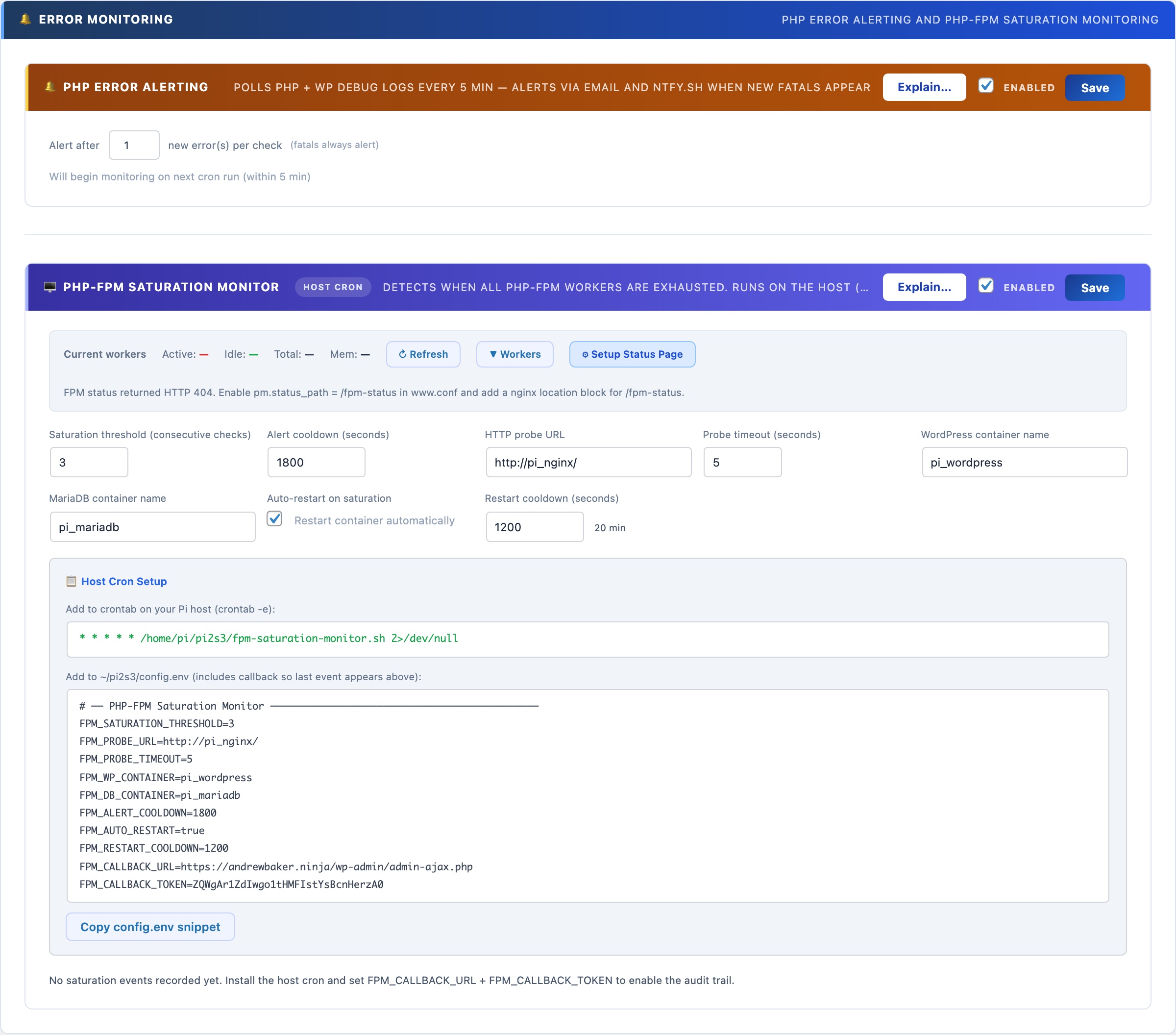The width and height of the screenshot is (1176, 1035).
Task: Edit the WordPress container name field
Action: click(x=1024, y=462)
